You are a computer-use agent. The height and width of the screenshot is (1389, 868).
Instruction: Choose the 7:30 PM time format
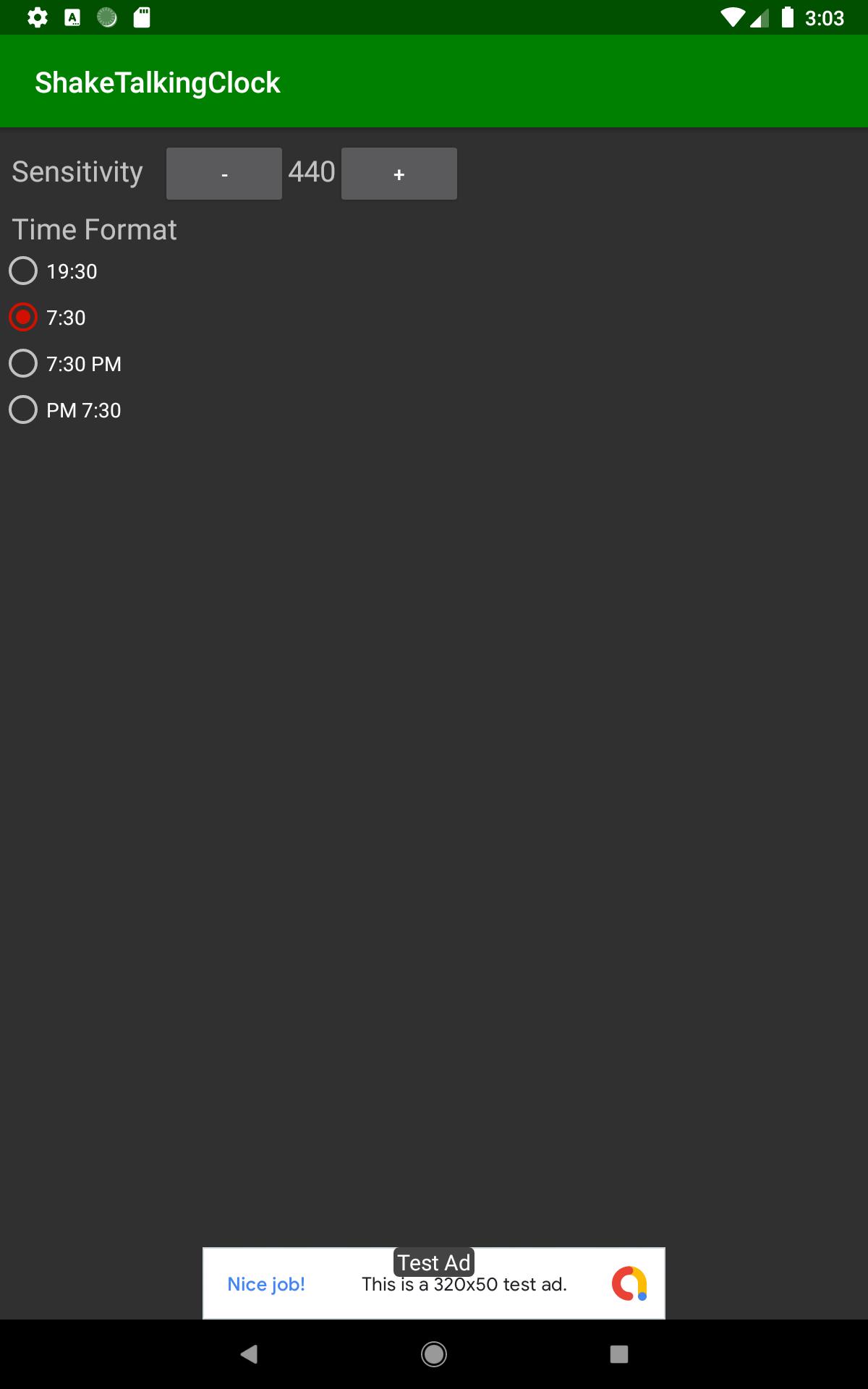click(65, 364)
